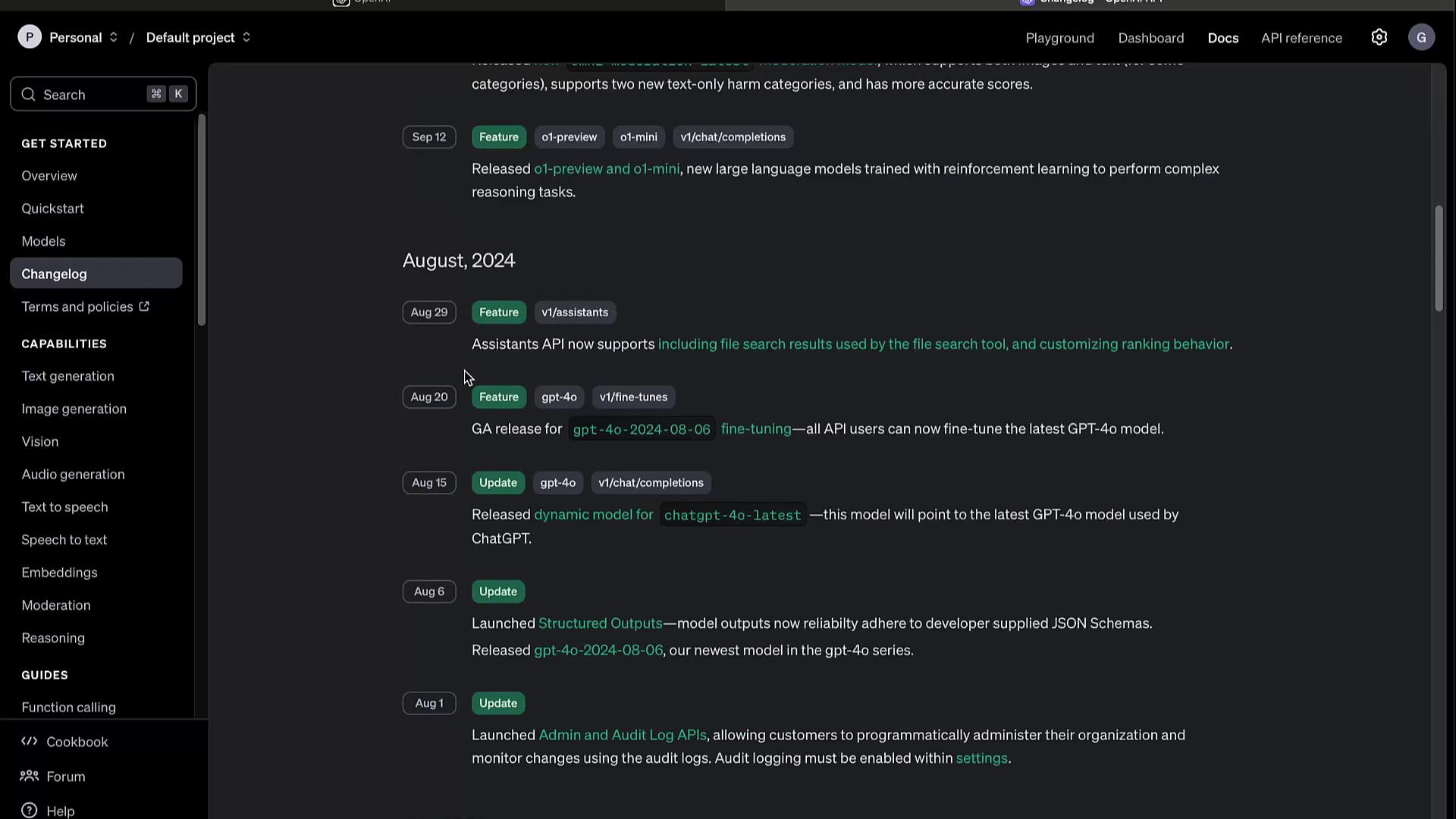1456x819 pixels.
Task: Open Cookbook via its code icon
Action: [30, 742]
